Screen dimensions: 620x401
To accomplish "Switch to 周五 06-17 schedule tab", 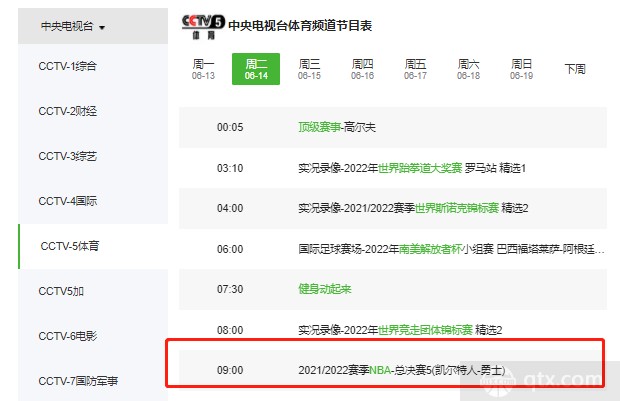I will pos(415,69).
